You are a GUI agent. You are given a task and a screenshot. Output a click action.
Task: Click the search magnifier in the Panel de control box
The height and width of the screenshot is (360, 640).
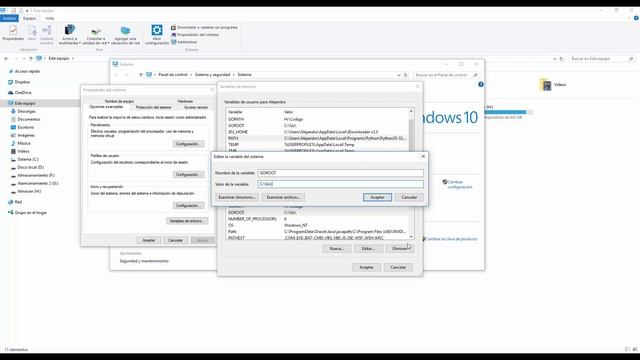pos(475,75)
